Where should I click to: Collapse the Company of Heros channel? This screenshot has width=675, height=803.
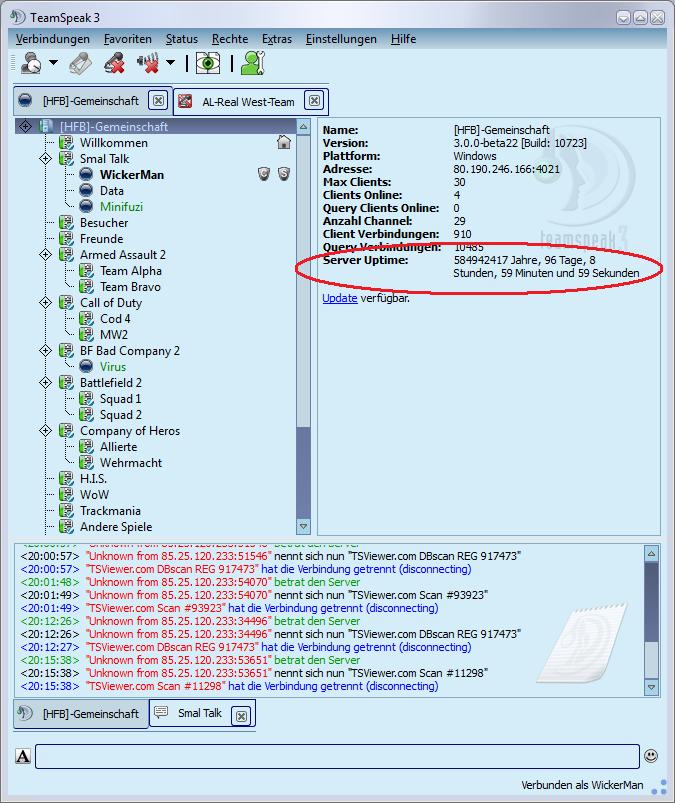(x=46, y=431)
